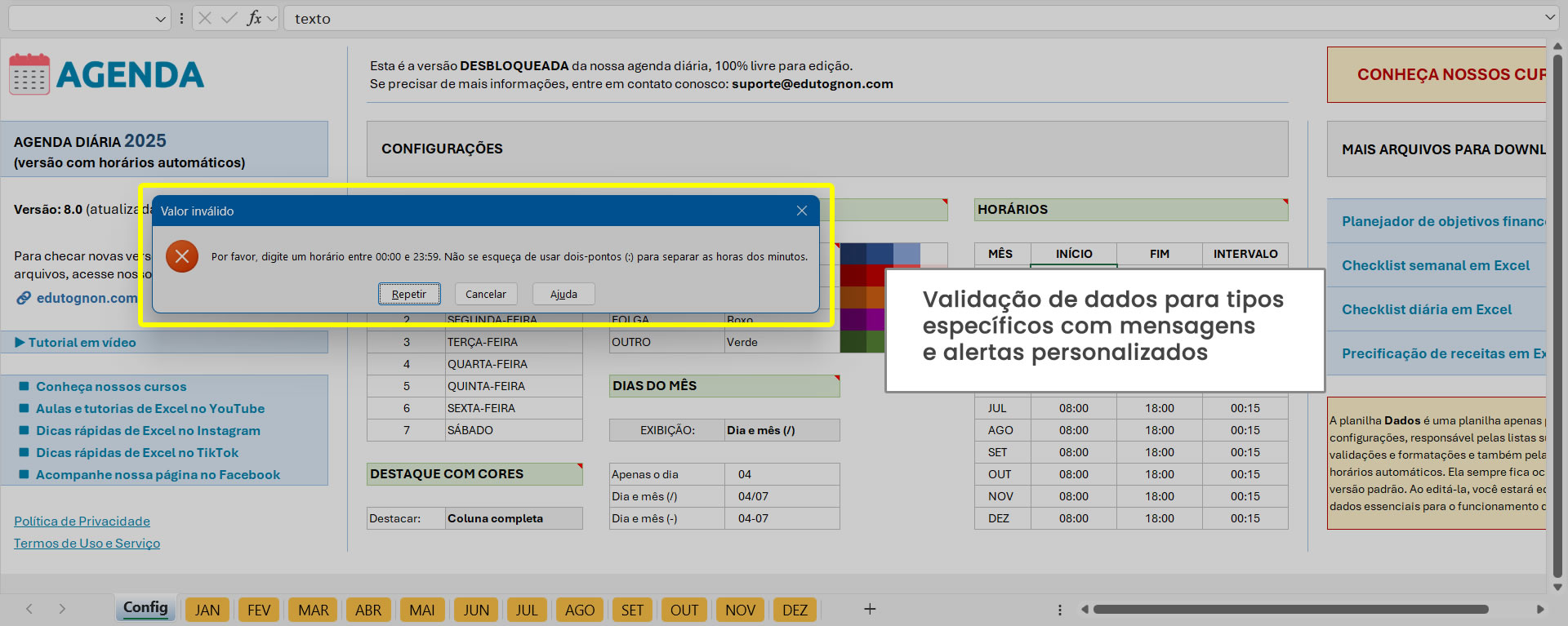This screenshot has height=626, width=1568.
Task: Click the horizontal scrollbar thumb
Action: 1290,609
